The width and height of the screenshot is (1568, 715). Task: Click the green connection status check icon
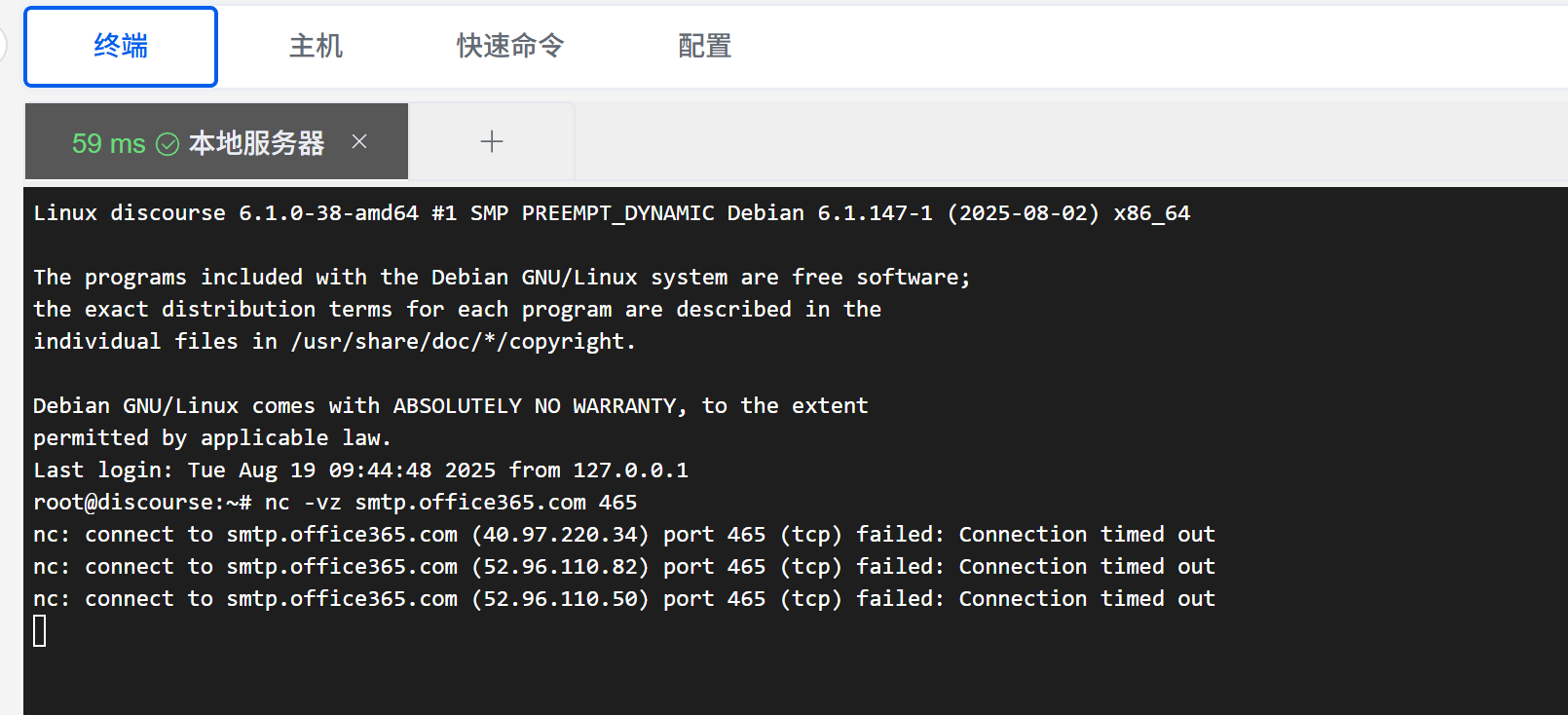click(x=168, y=144)
